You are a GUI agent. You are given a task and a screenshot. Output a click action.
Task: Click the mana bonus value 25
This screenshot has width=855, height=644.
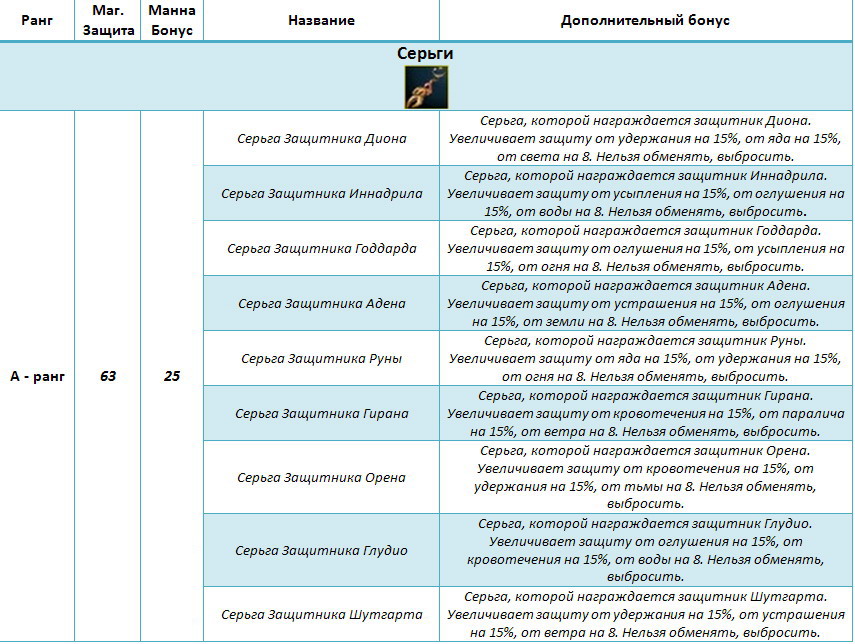(172, 376)
